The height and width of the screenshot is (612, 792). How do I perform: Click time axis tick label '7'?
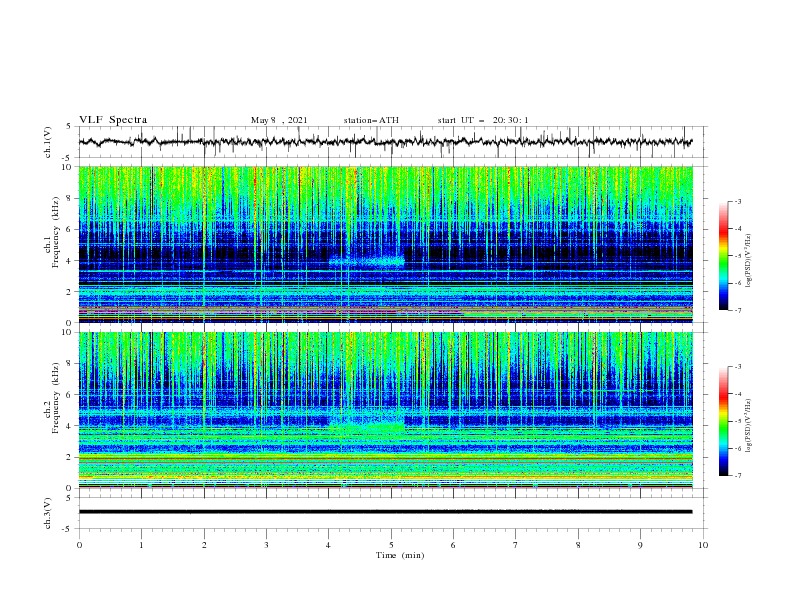[x=516, y=545]
